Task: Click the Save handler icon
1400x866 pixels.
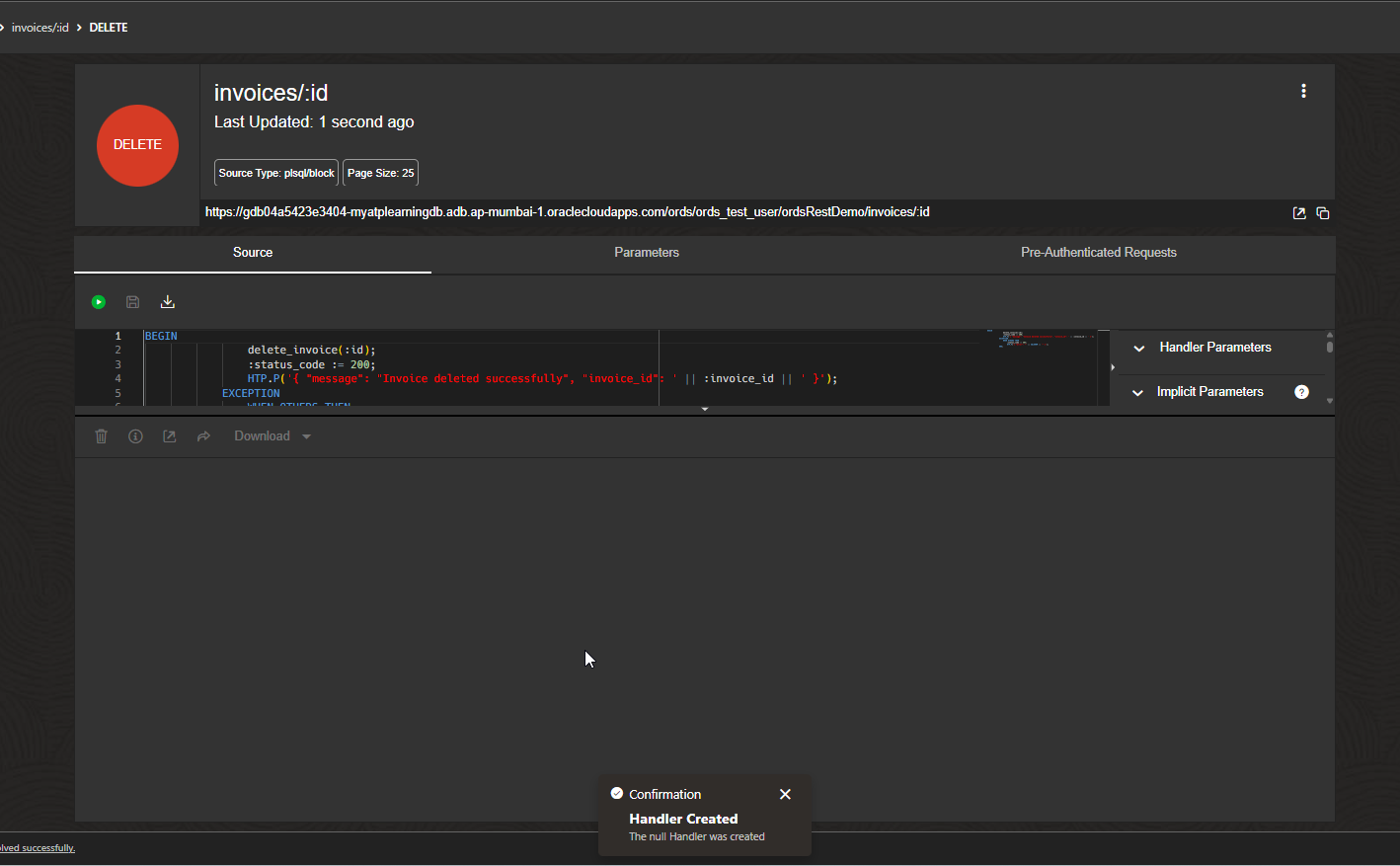Action: coord(132,301)
